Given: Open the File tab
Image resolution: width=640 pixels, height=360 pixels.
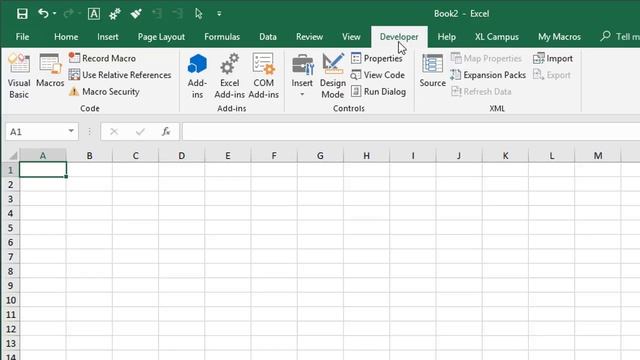Looking at the screenshot, I should (x=22, y=37).
